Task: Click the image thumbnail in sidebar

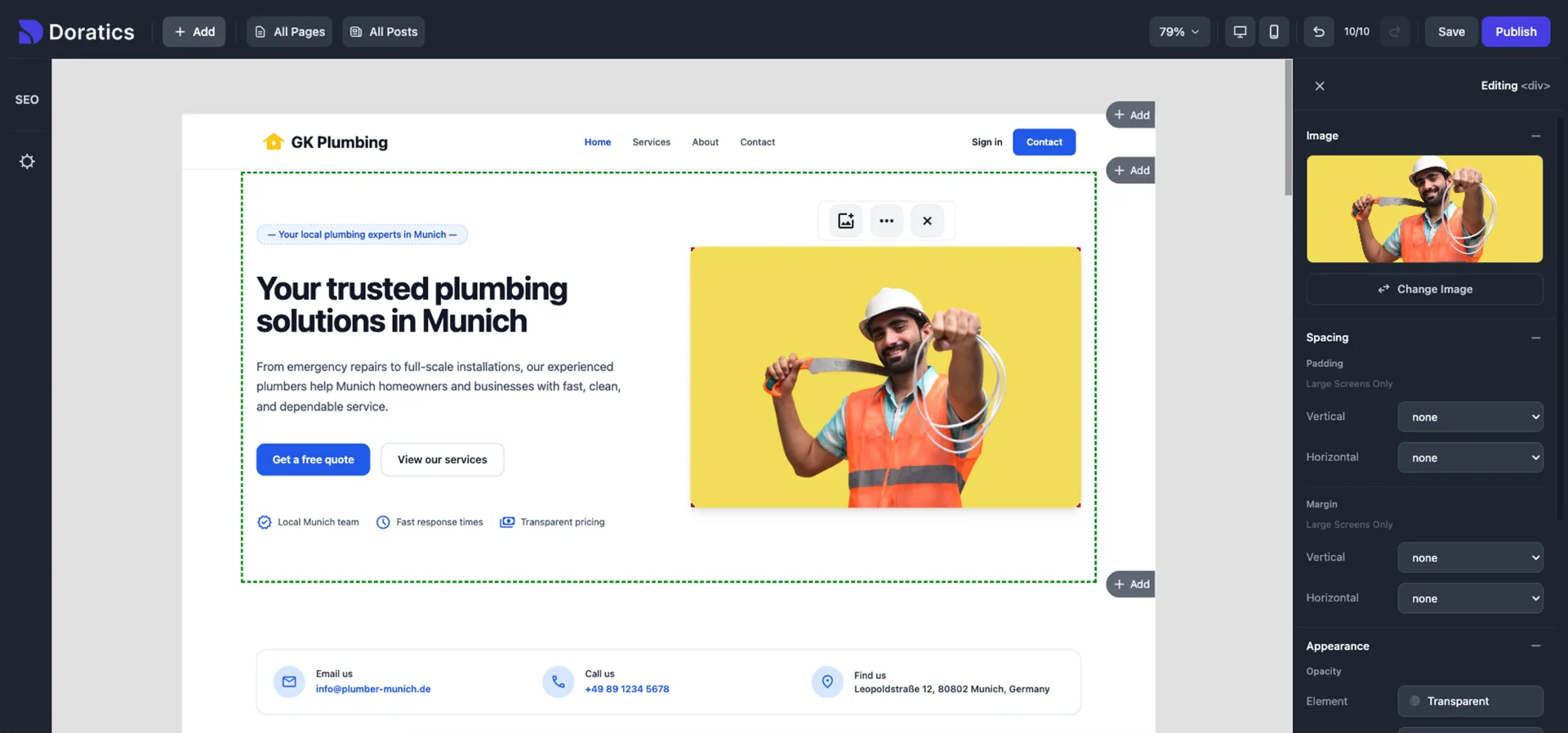Action: point(1424,209)
